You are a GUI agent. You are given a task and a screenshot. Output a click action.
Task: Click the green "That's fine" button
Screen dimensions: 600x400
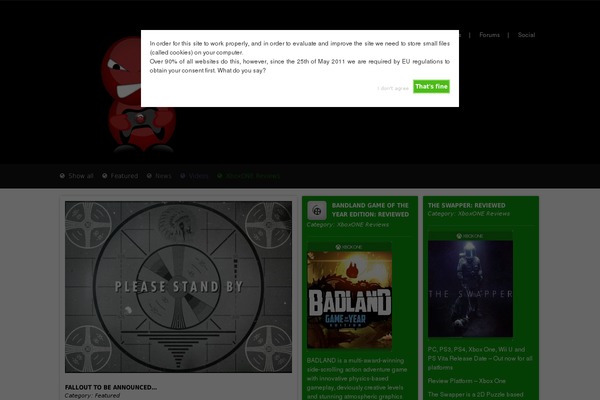431,87
